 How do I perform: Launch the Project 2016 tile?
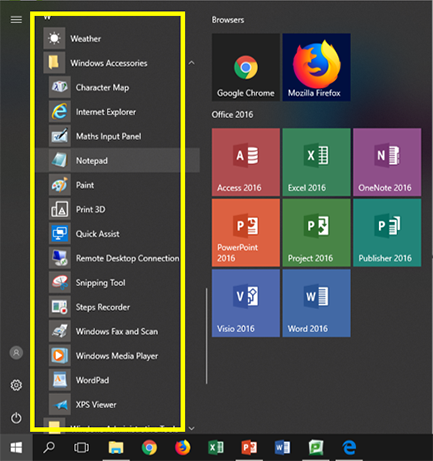coord(316,233)
